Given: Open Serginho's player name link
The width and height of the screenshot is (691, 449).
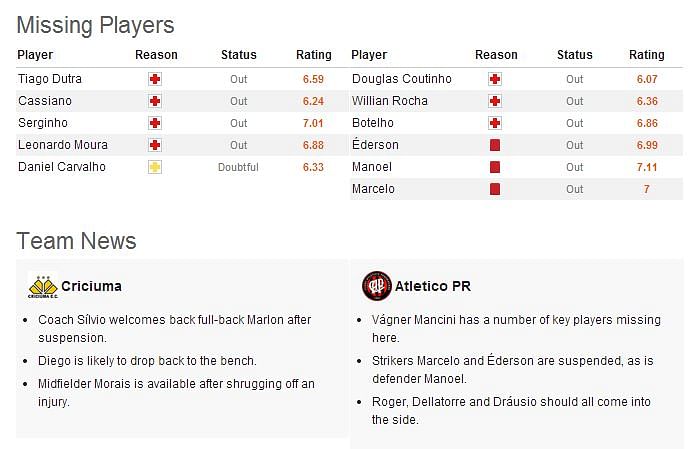Looking at the screenshot, I should click(x=43, y=123).
